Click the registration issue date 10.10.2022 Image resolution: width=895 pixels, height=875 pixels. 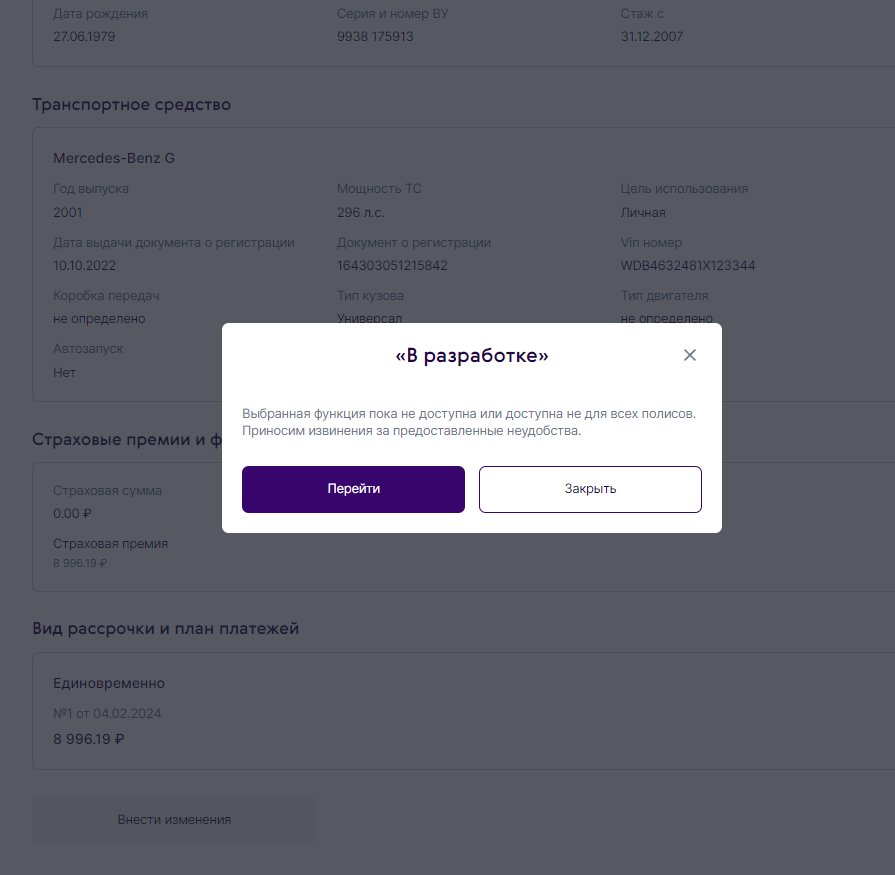[85, 265]
